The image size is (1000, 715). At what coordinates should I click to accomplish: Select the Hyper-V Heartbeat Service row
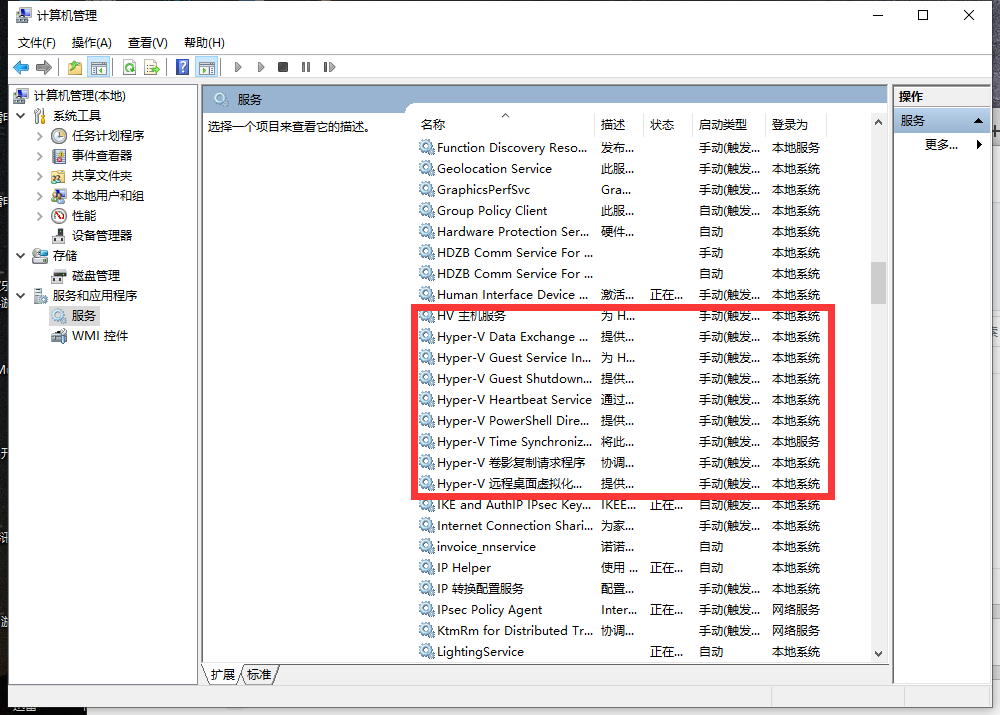click(514, 400)
